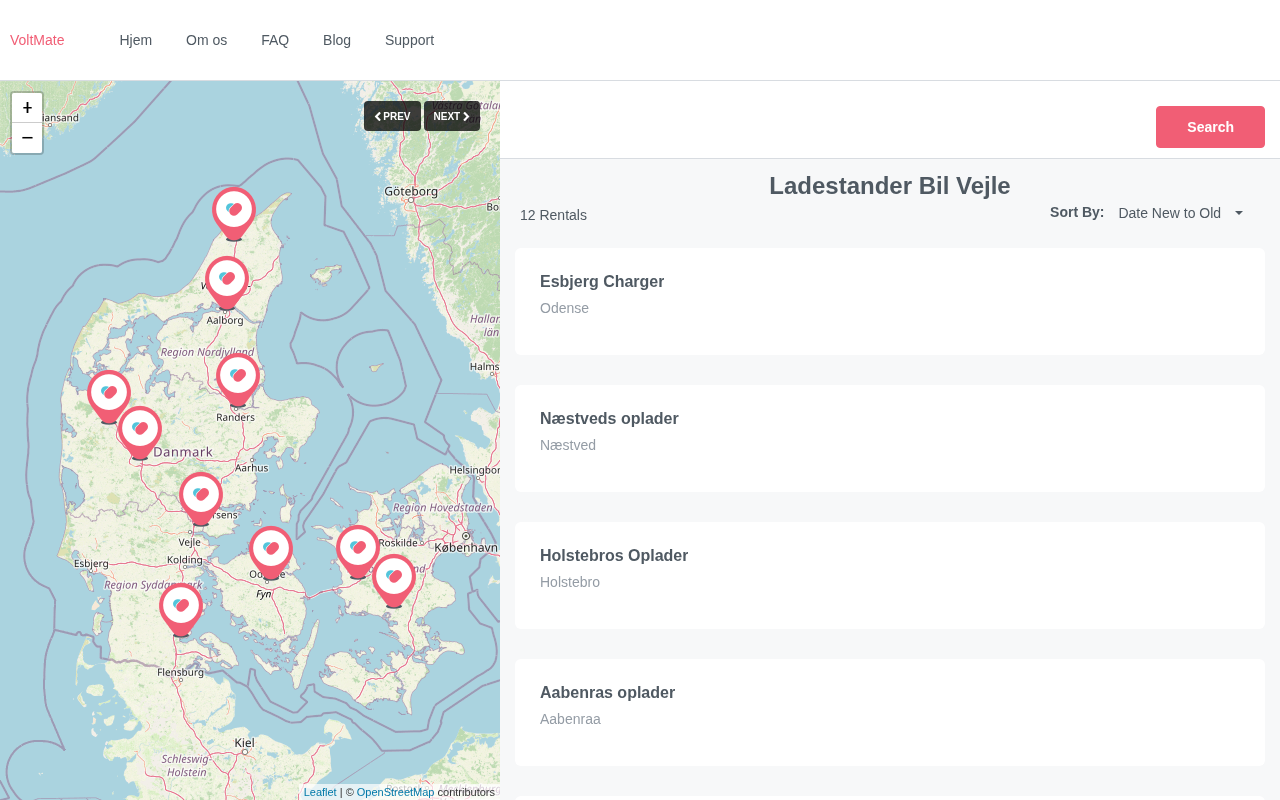Open the Support page

(409, 40)
